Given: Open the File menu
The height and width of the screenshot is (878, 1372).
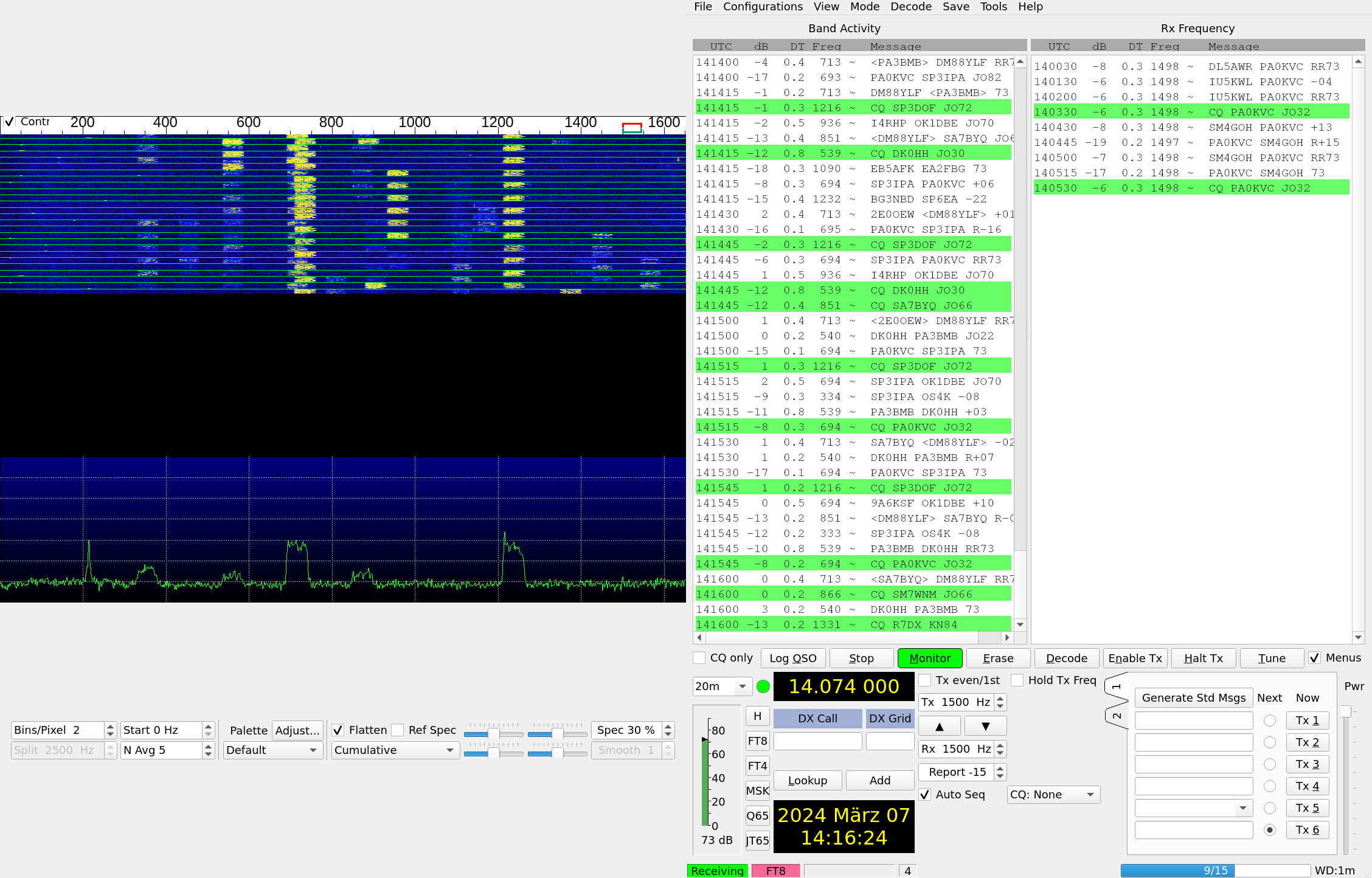Looking at the screenshot, I should tap(702, 7).
